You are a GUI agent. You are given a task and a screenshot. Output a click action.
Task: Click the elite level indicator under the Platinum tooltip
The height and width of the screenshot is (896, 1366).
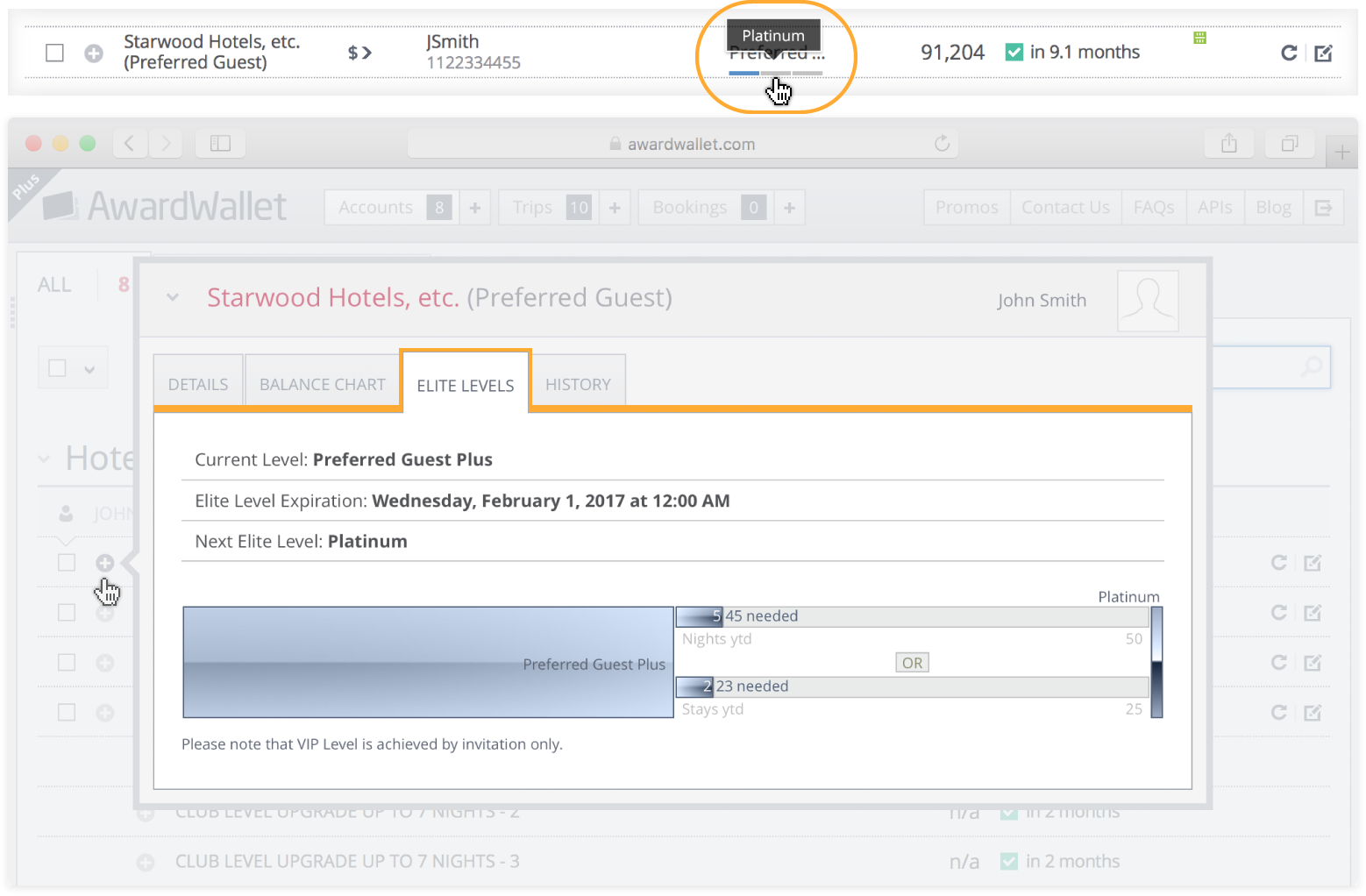point(776,73)
